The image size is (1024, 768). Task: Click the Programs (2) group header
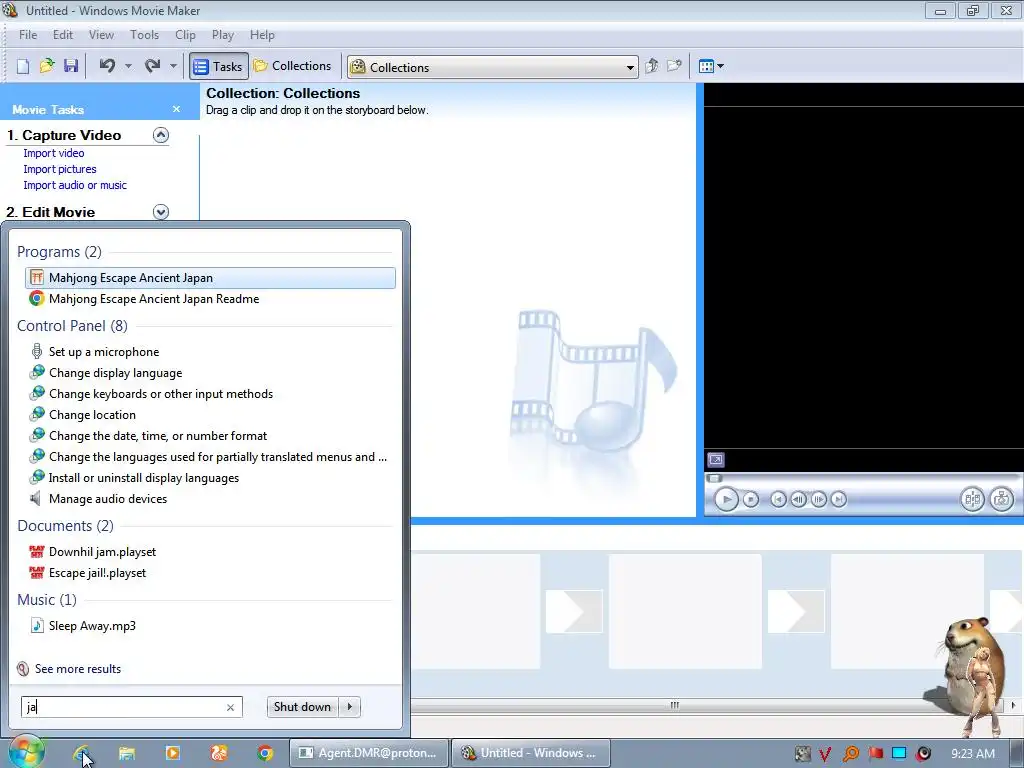click(59, 251)
